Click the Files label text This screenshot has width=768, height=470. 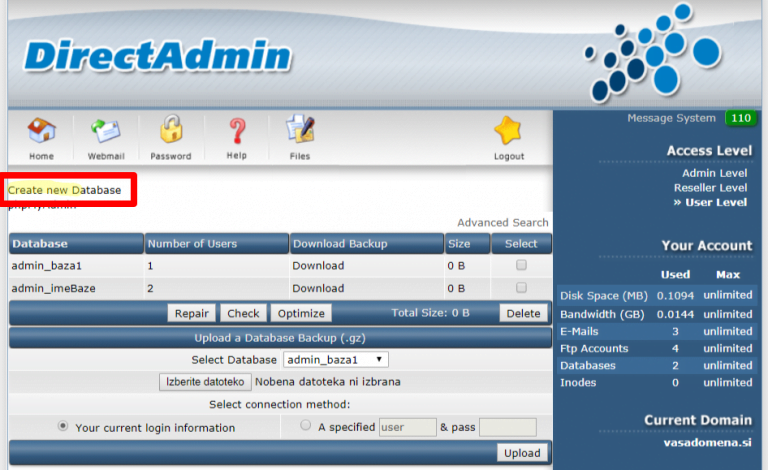(x=300, y=156)
